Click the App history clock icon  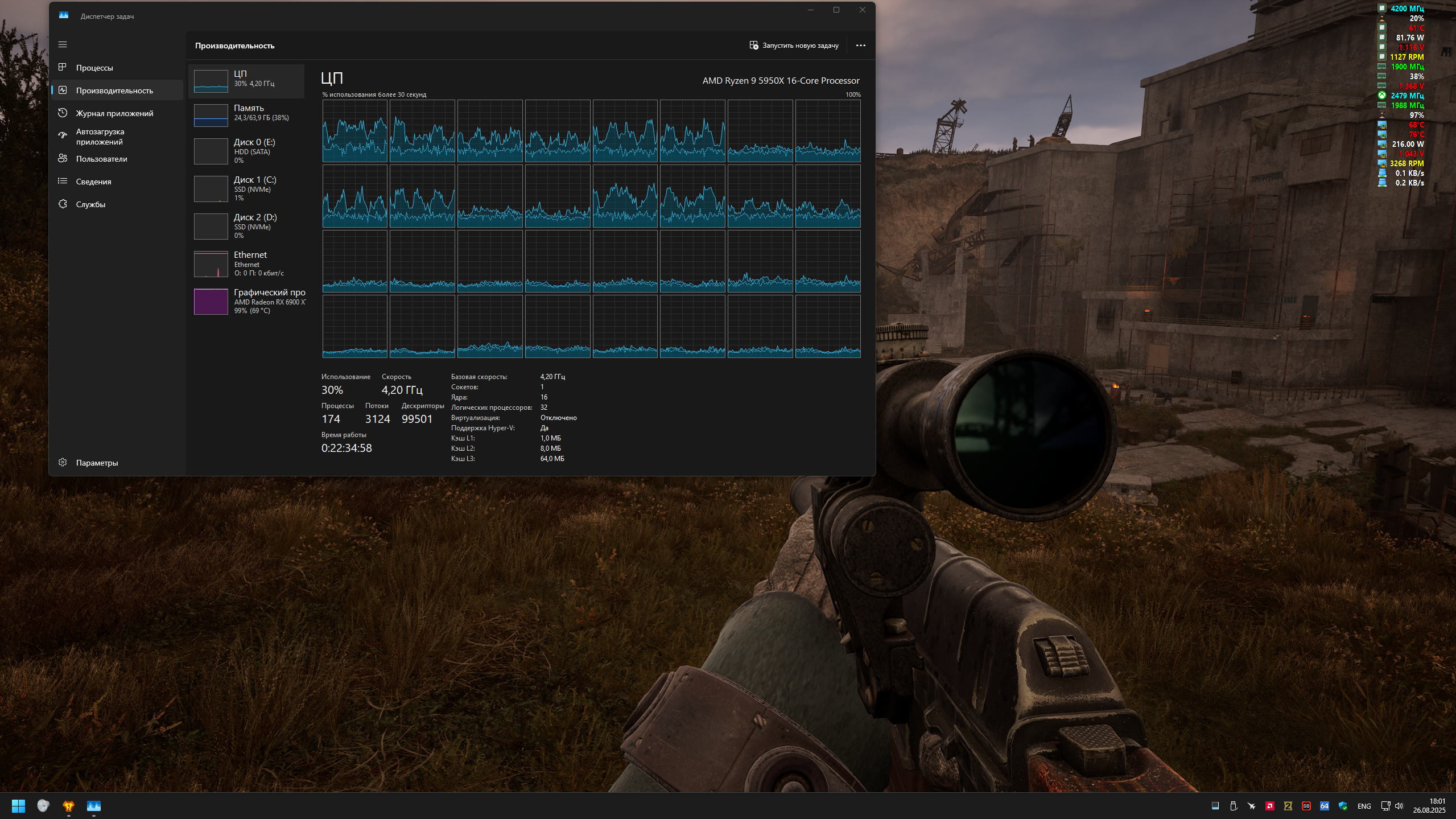(63, 113)
